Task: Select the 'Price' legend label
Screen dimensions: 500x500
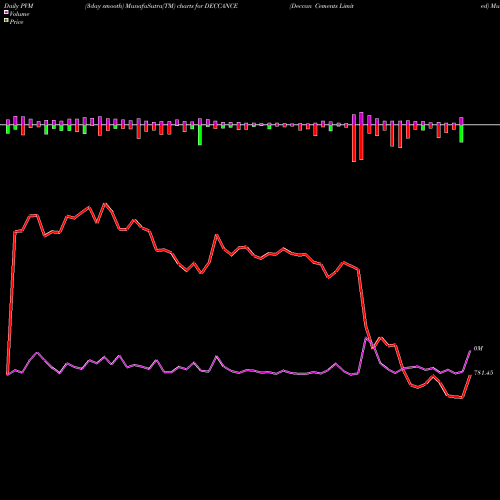Action: coord(16,22)
